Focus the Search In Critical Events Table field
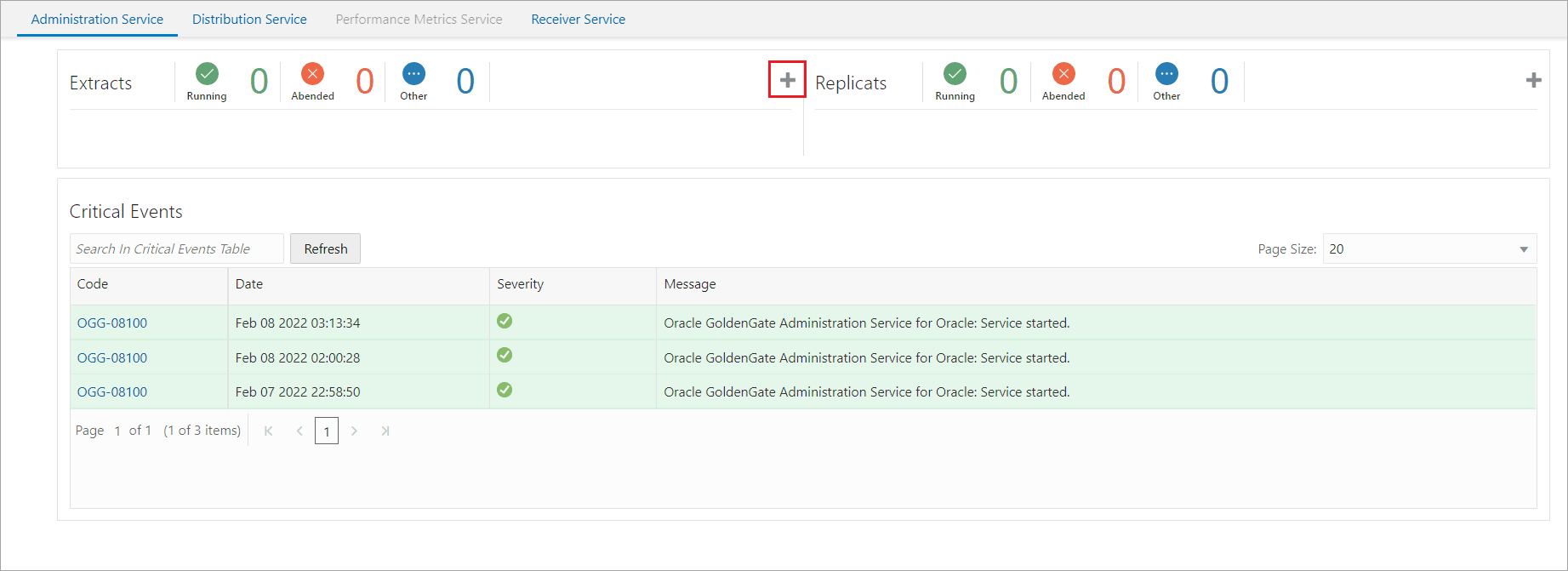The width and height of the screenshot is (1568, 571). (x=176, y=249)
